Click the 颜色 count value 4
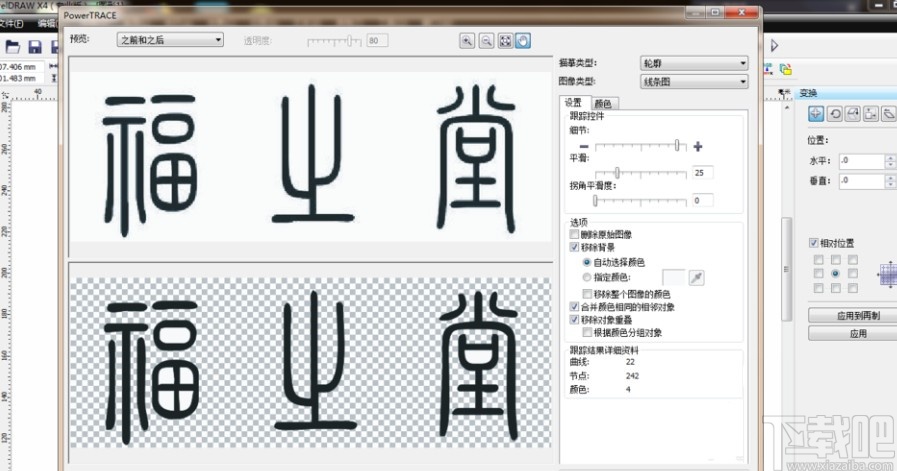Viewport: 897px width, 471px height. click(628, 389)
